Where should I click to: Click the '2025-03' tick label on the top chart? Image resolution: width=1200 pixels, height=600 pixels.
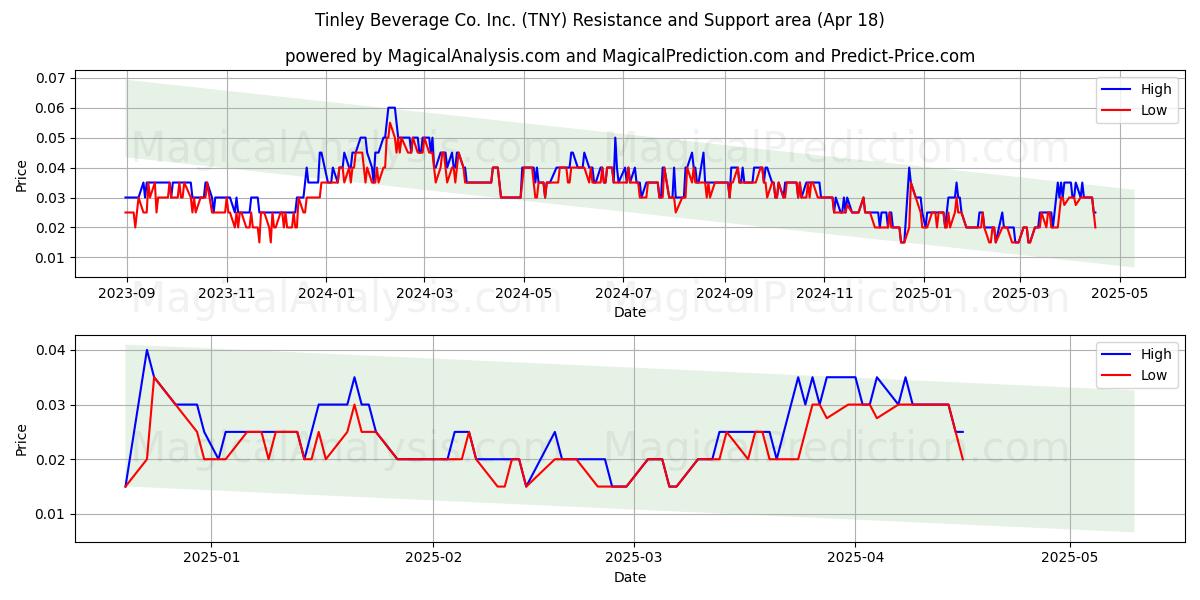coord(1020,294)
